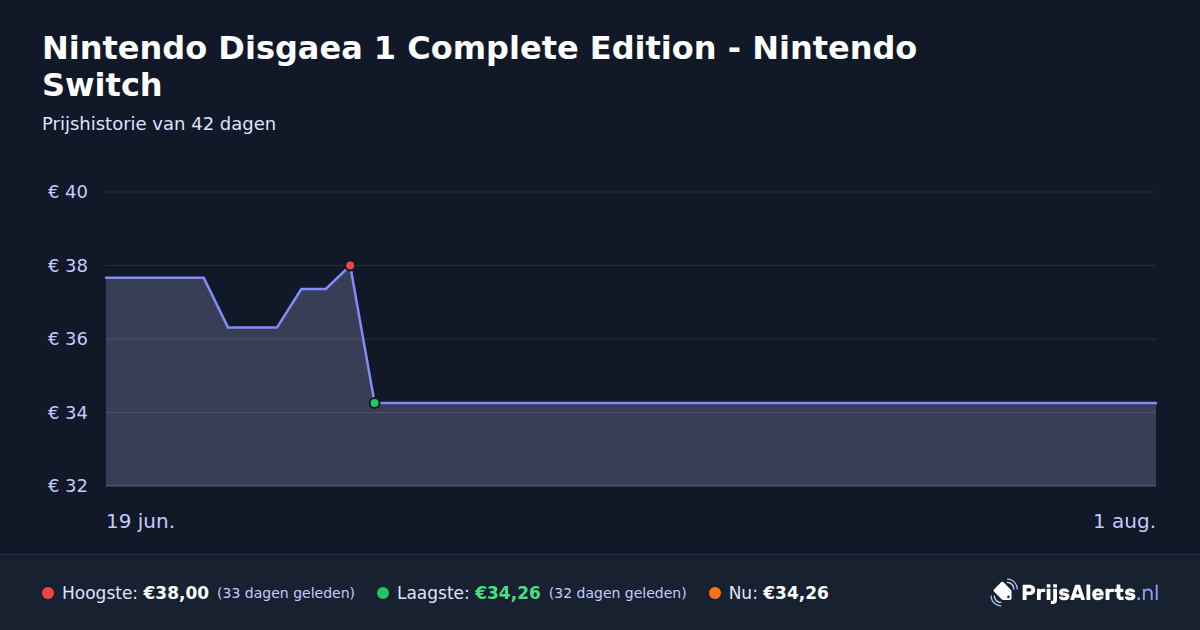Click the 33 dagen geleden note
Viewport: 1200px width, 630px height.
point(286,593)
